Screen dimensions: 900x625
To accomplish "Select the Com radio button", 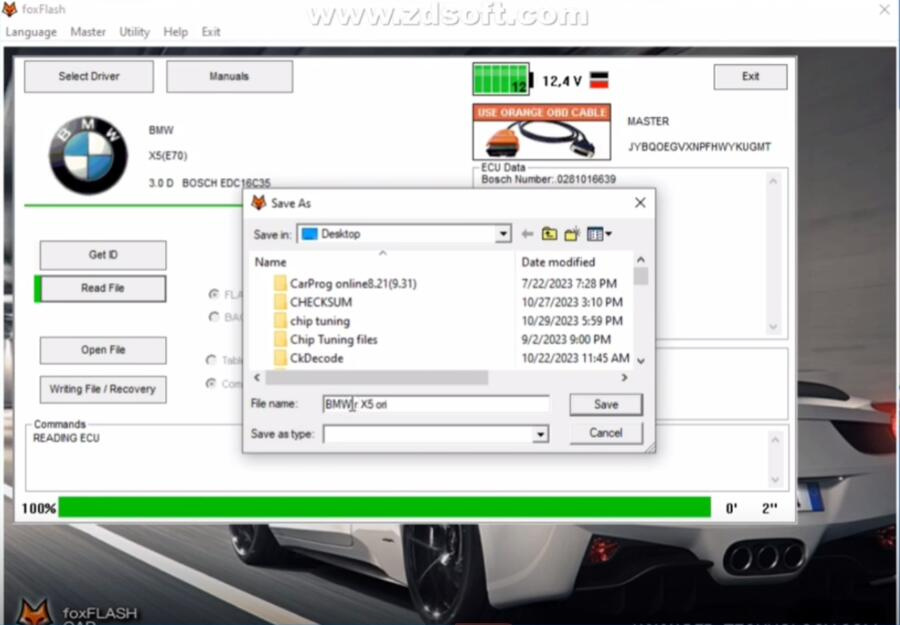I will pyautogui.click(x=211, y=383).
